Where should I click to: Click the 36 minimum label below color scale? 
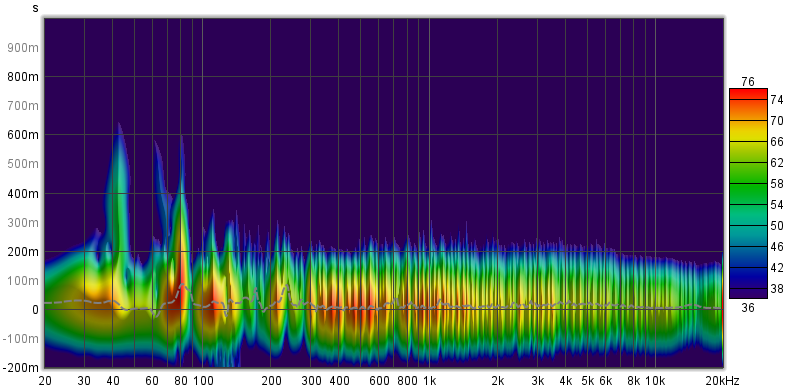[x=748, y=307]
